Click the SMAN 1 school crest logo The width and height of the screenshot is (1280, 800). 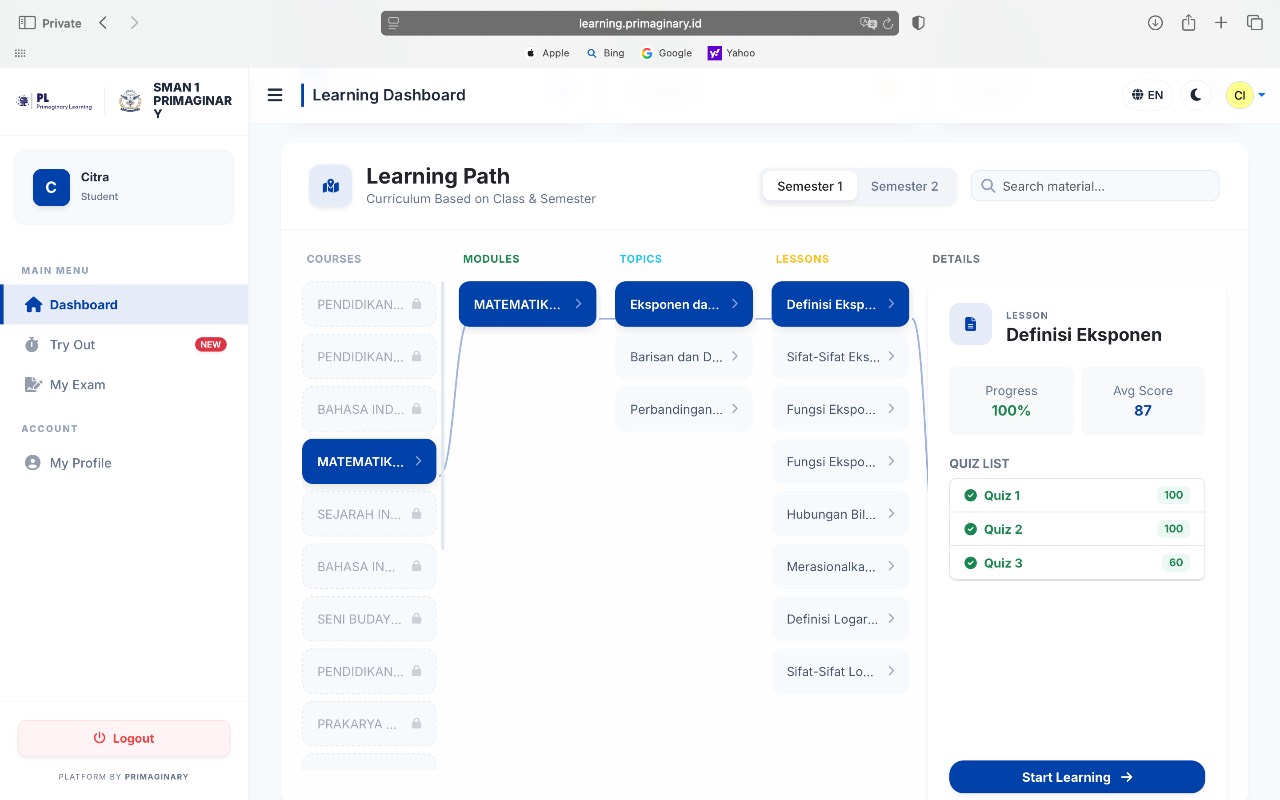(x=130, y=101)
